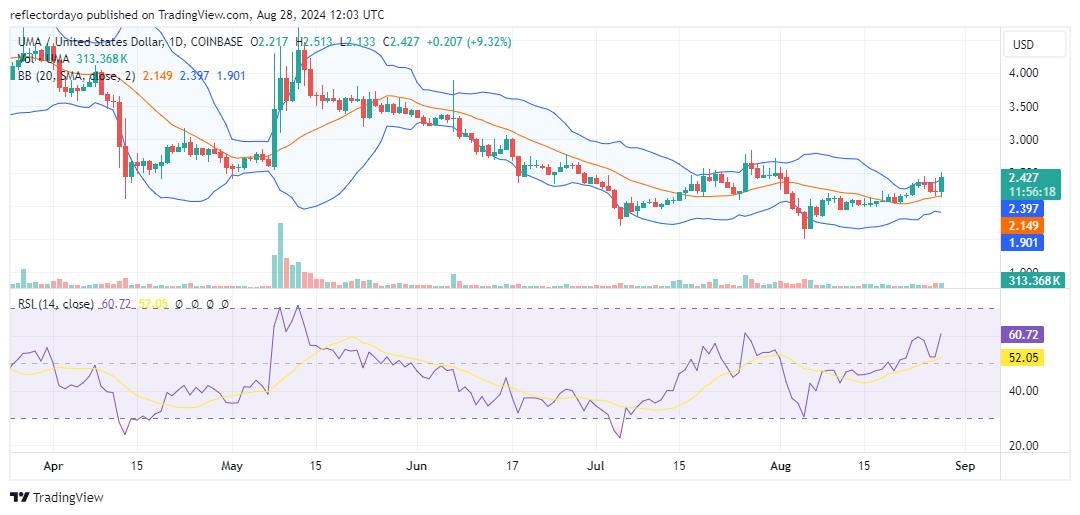Click the RSI axis value 40.00
The height and width of the screenshot is (515, 1080).
tap(1024, 391)
